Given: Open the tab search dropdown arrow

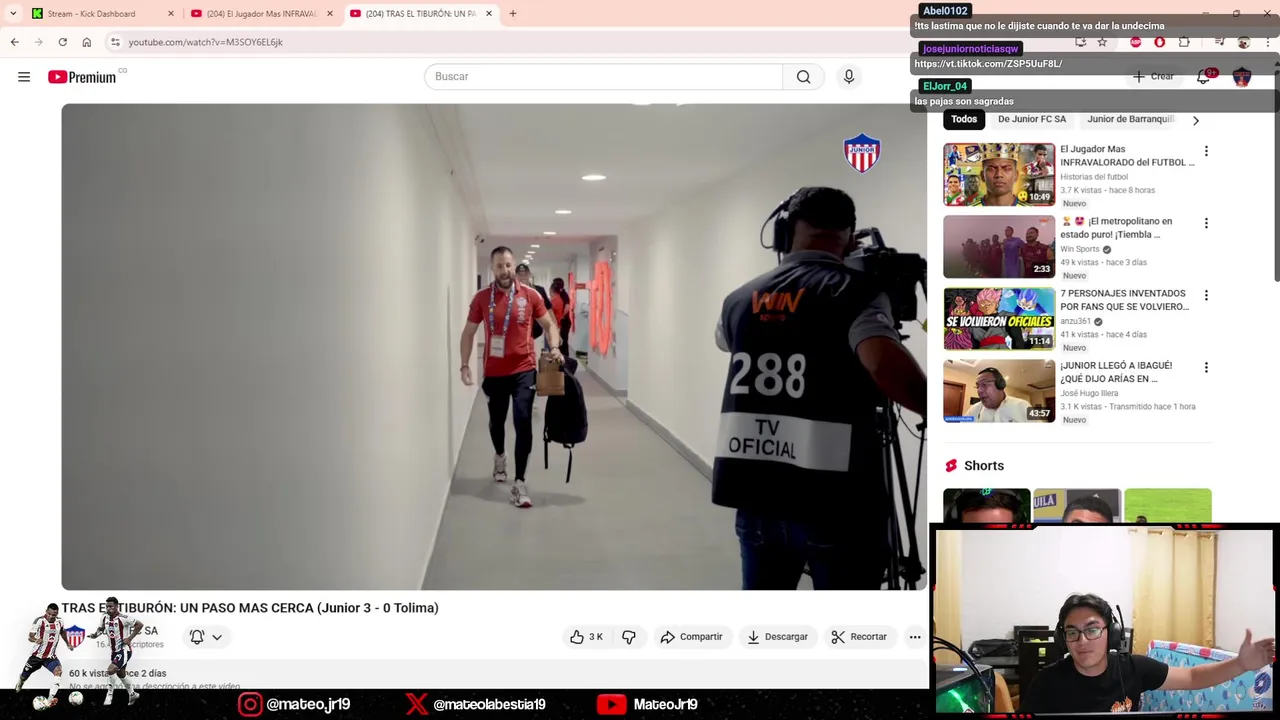Looking at the screenshot, I should pos(13,14).
